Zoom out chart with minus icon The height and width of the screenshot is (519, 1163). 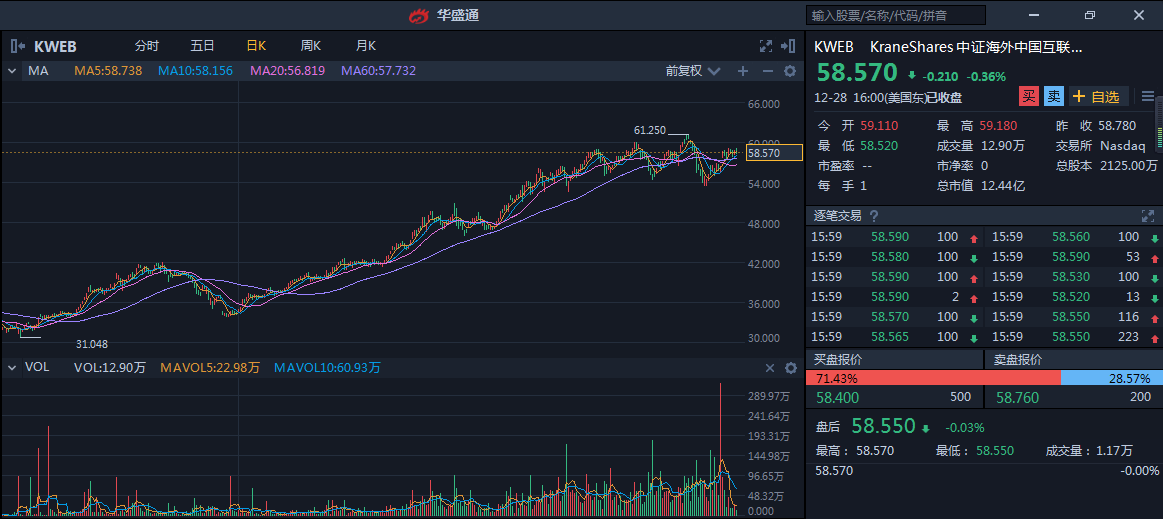coord(767,71)
